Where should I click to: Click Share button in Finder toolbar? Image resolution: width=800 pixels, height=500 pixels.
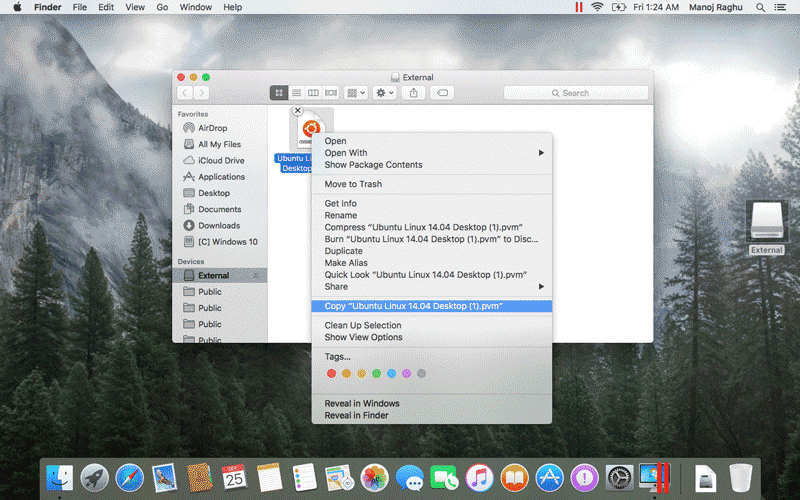(414, 93)
